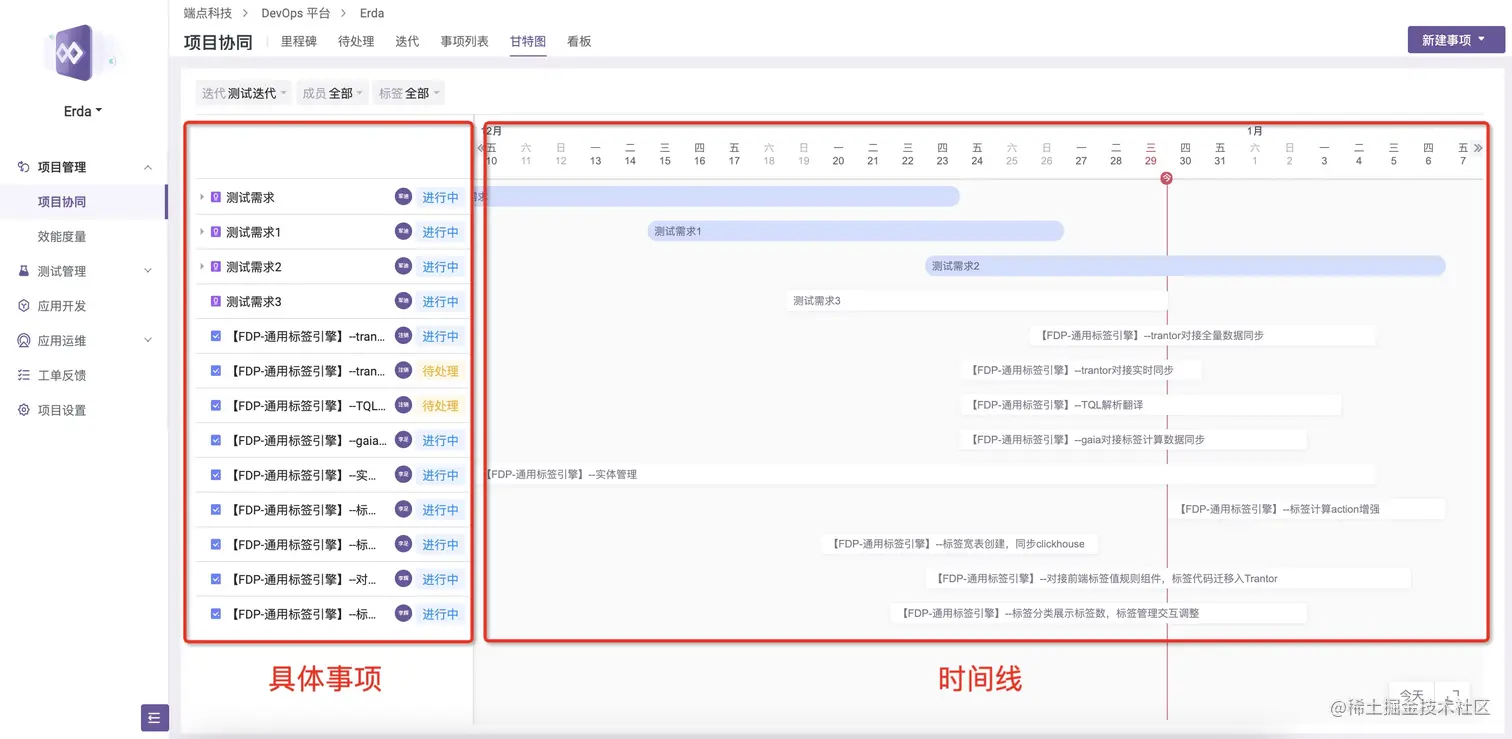
Task: Click assignee avatar on the --对... row
Action: click(403, 579)
